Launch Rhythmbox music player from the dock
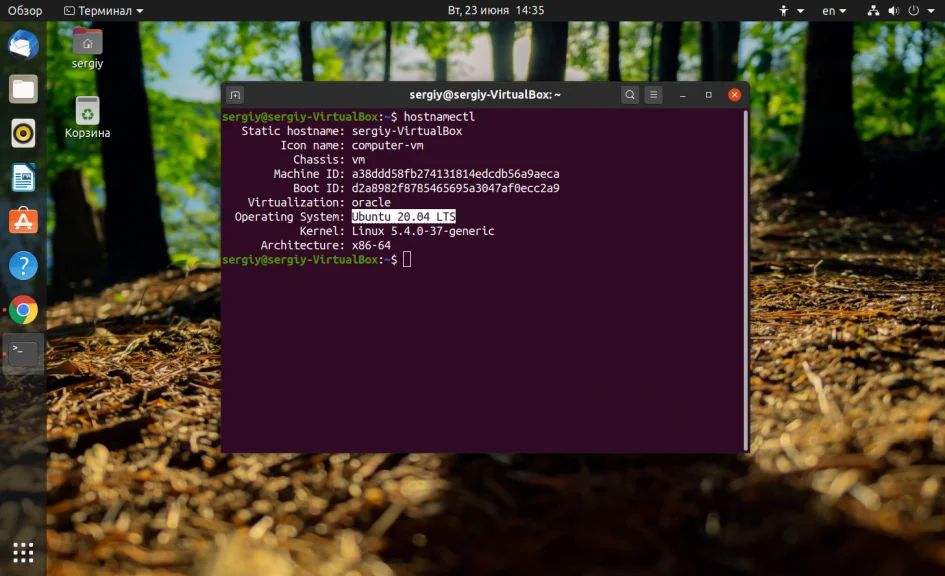 coord(24,133)
